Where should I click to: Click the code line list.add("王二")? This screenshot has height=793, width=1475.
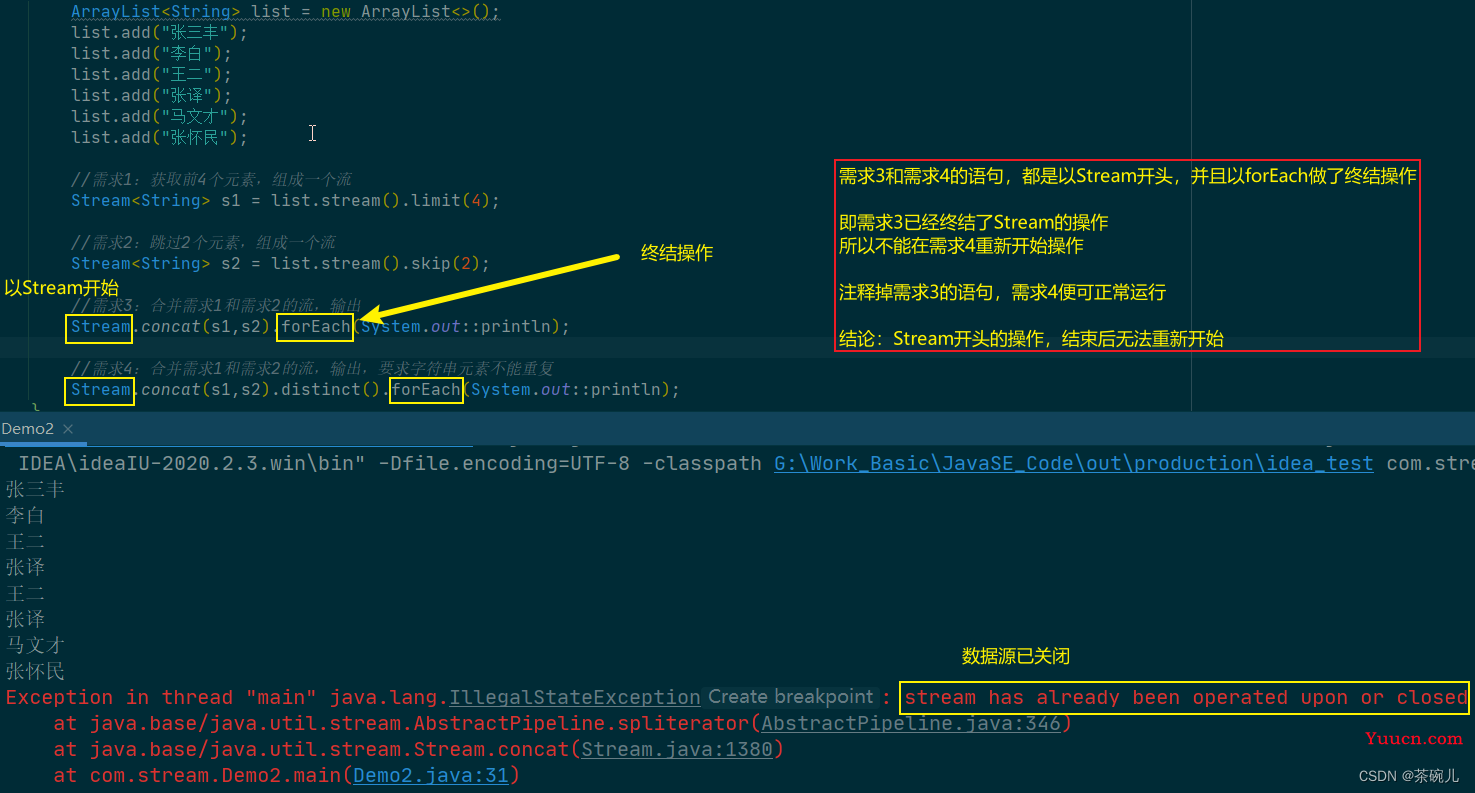click(151, 74)
